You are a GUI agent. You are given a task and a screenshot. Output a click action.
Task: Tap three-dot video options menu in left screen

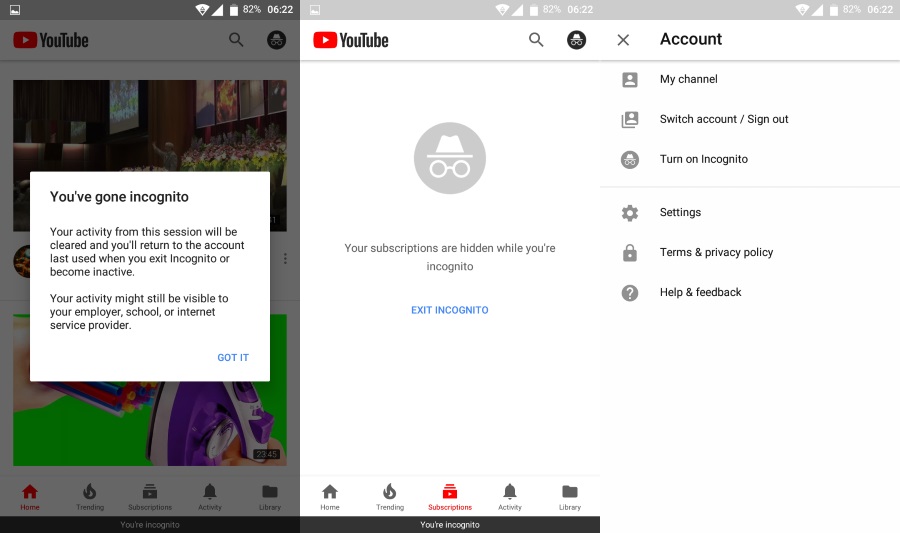pos(285,259)
